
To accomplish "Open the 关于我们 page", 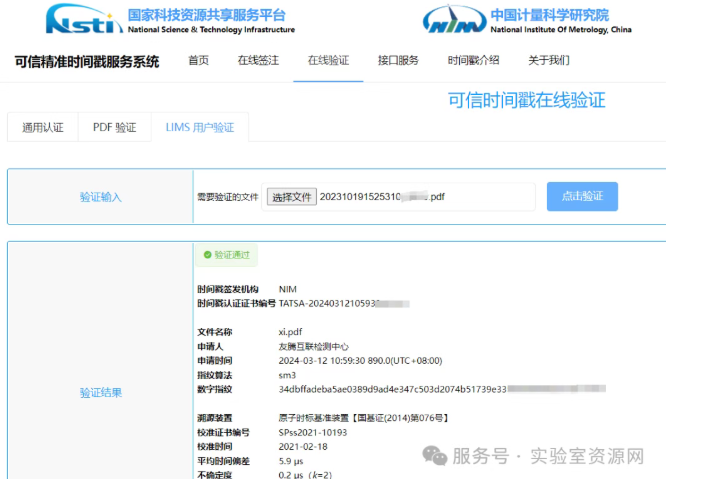I will (x=549, y=60).
